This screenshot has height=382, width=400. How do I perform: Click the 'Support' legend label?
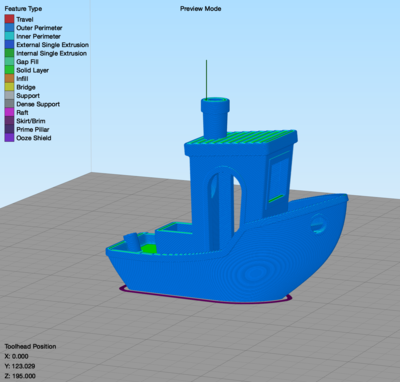point(28,96)
